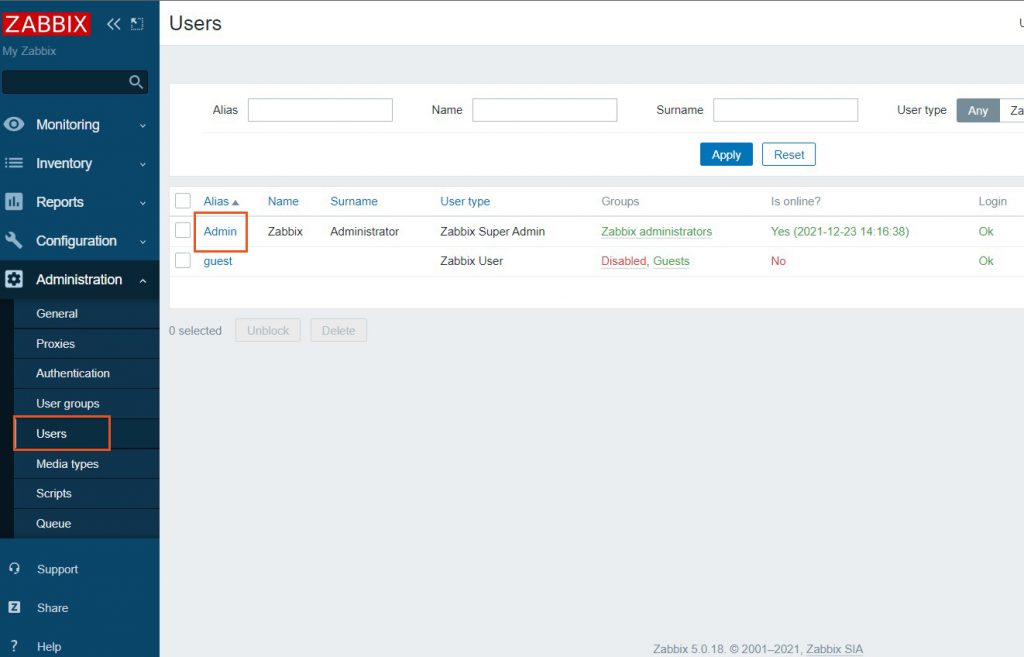This screenshot has width=1024, height=657.
Task: Click the Apply filter button
Action: (x=726, y=155)
